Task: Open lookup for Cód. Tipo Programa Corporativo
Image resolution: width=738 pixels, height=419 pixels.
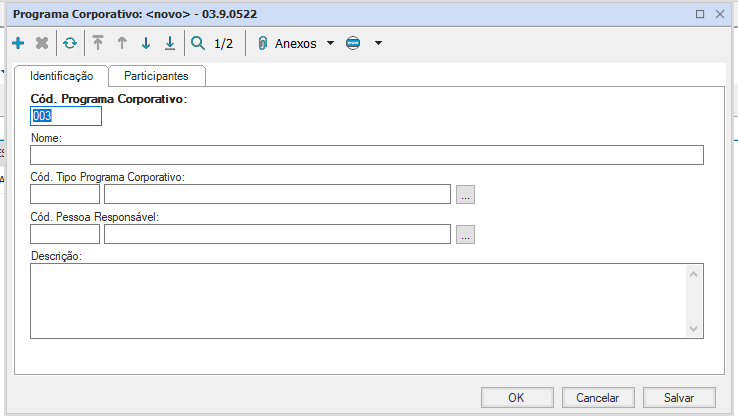Action: [465, 195]
